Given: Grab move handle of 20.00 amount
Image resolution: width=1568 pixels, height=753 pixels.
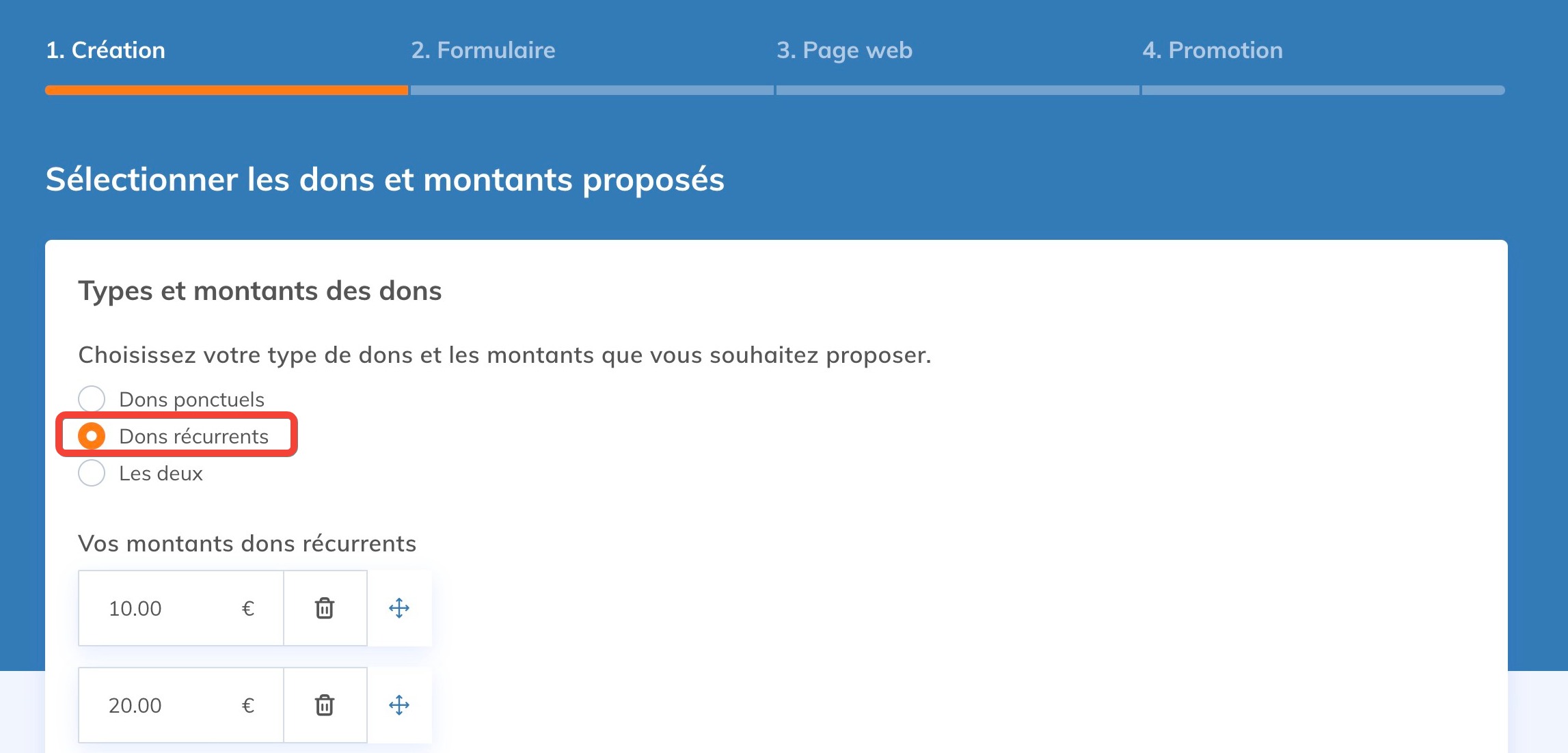Looking at the screenshot, I should (399, 705).
